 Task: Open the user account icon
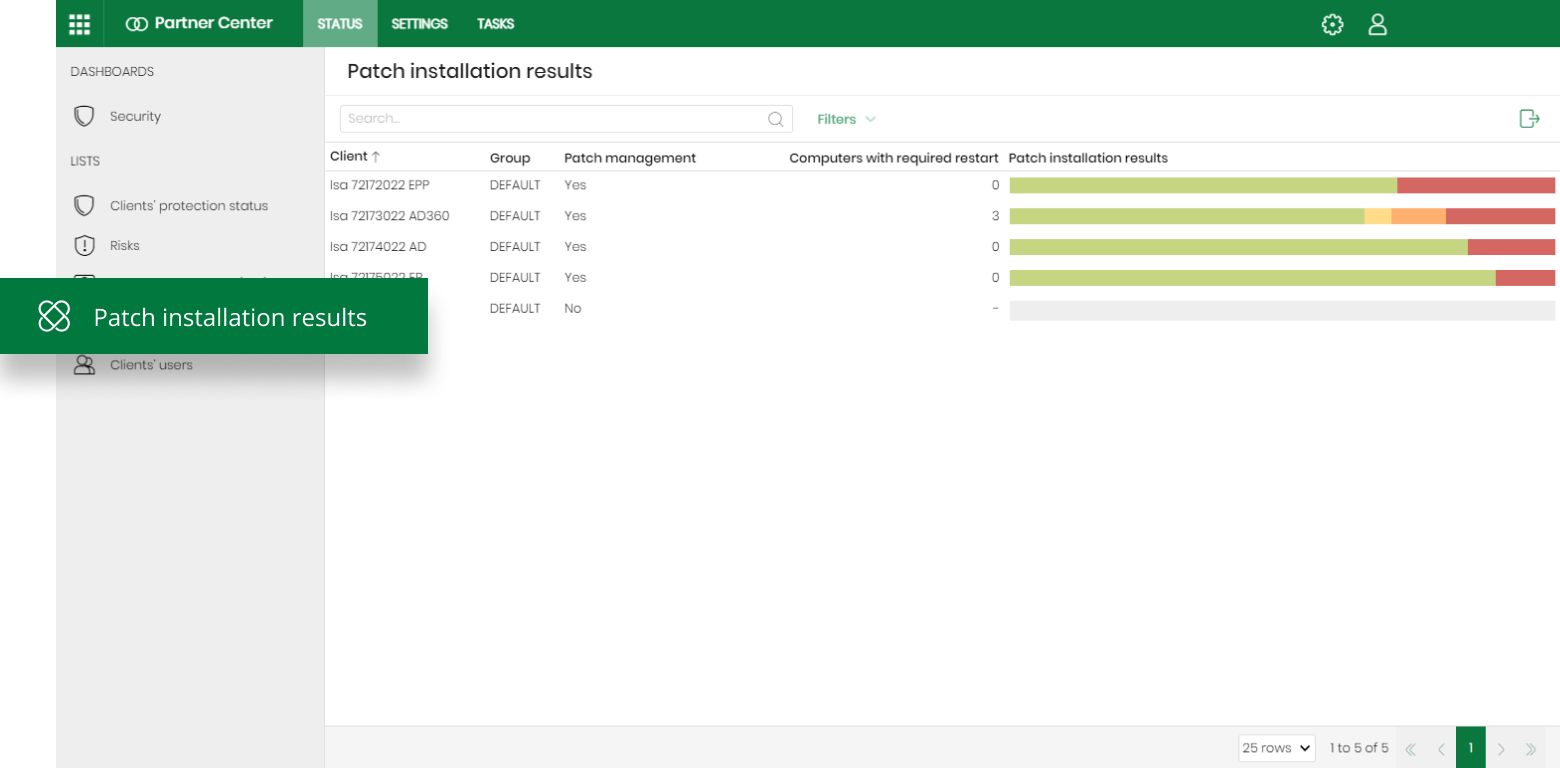pos(1377,24)
